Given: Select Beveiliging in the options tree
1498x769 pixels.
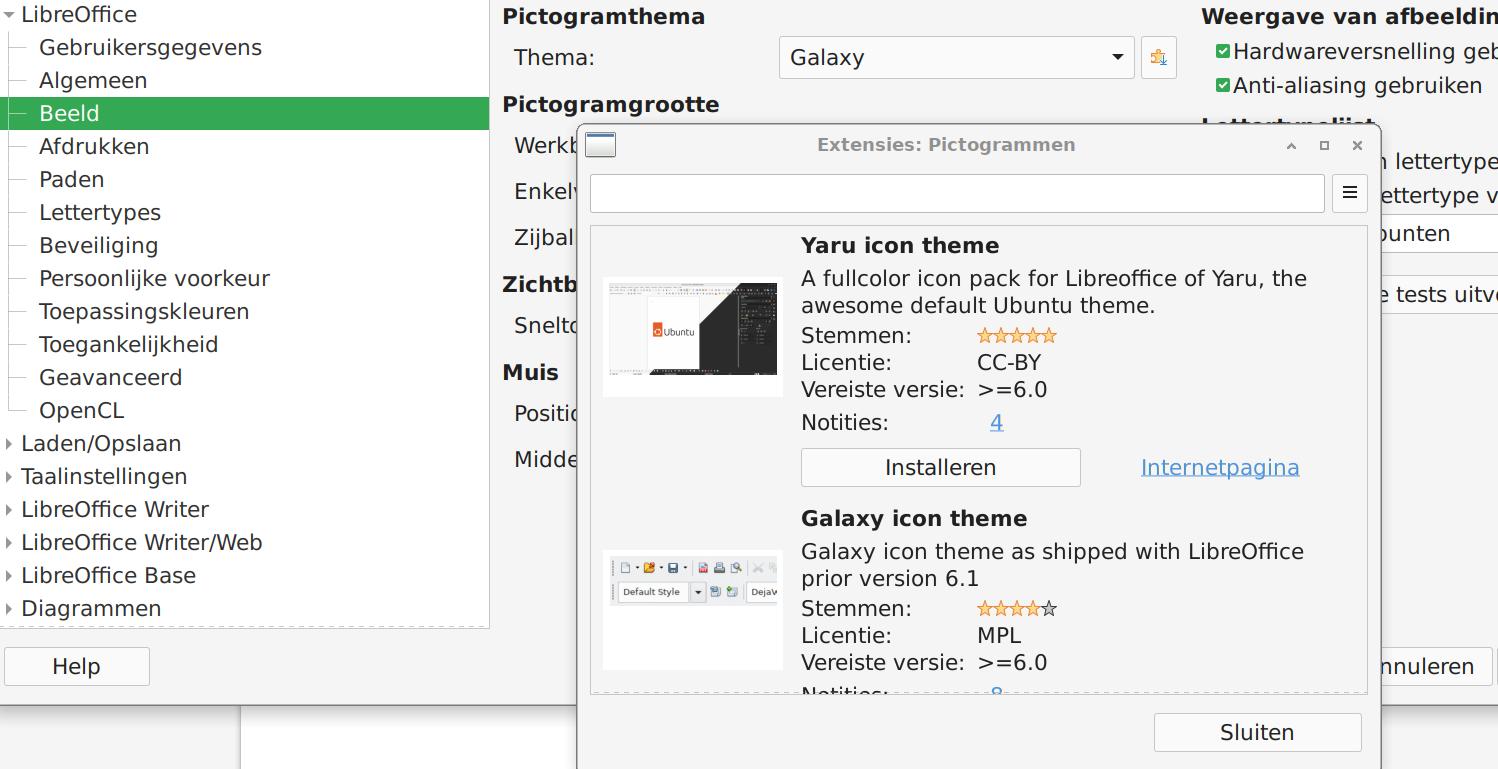Looking at the screenshot, I should (98, 245).
